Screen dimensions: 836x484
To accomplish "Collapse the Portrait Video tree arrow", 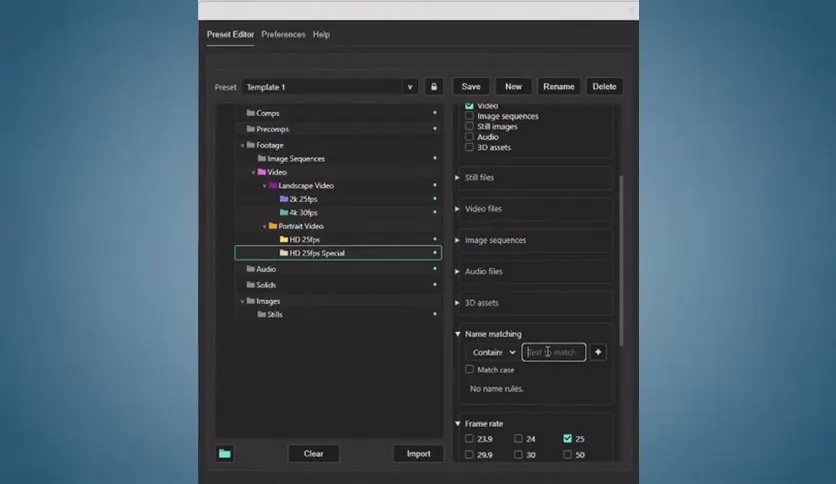I will (x=264, y=227).
